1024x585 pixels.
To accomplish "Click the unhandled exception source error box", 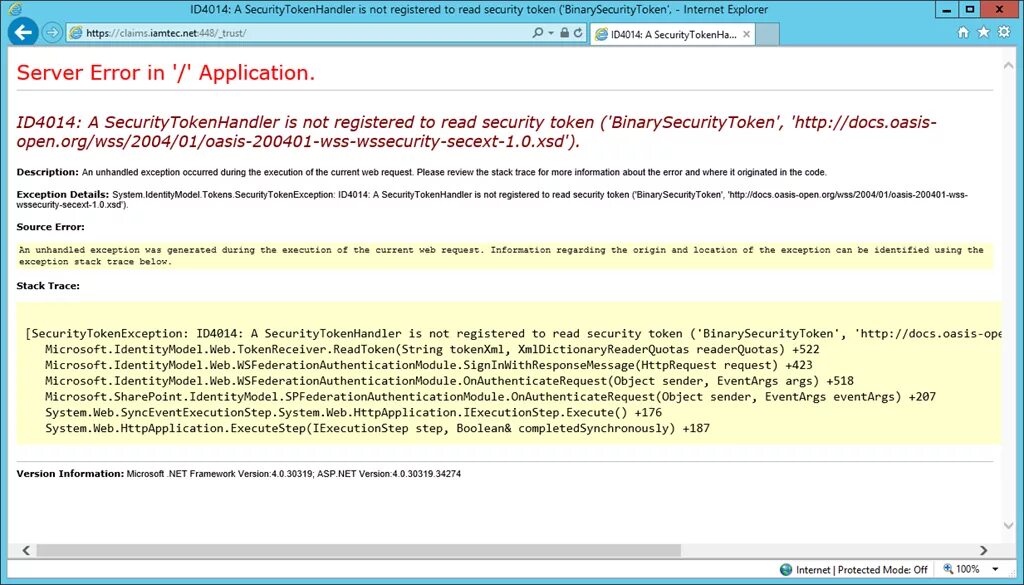I will point(505,256).
